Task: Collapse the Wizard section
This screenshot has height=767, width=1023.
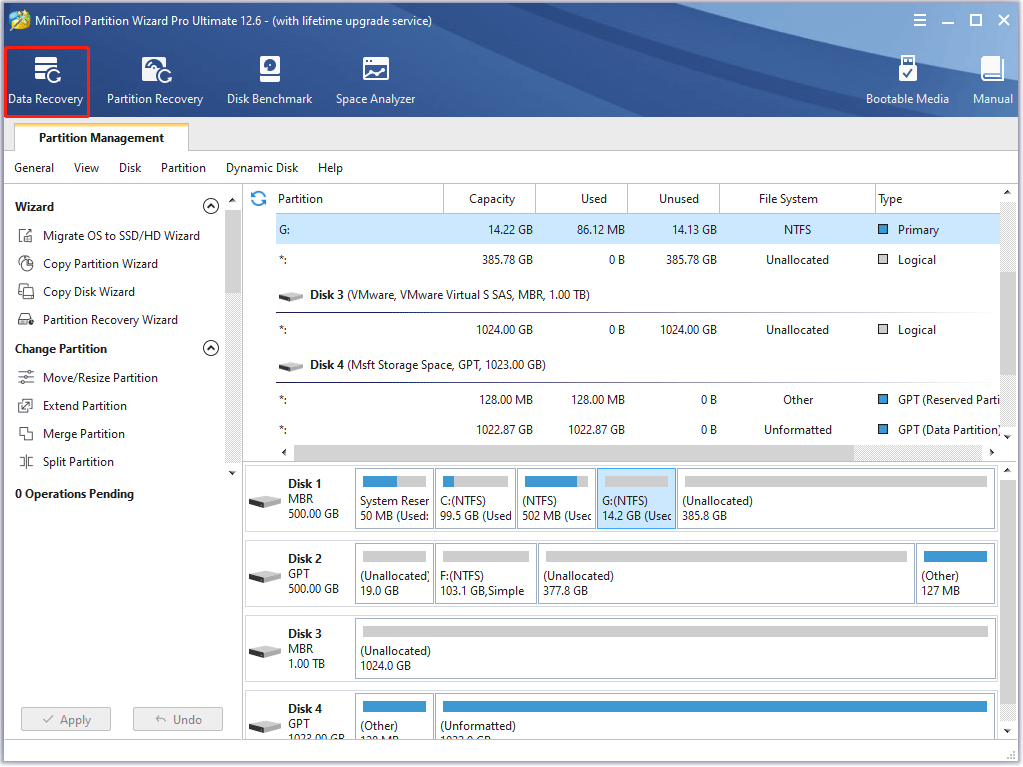Action: pyautogui.click(x=211, y=206)
